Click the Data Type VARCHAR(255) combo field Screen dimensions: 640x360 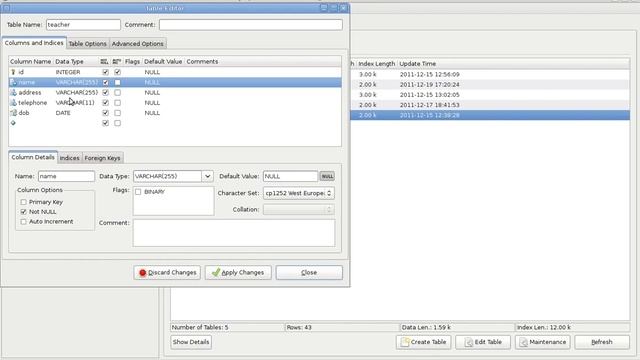167,176
